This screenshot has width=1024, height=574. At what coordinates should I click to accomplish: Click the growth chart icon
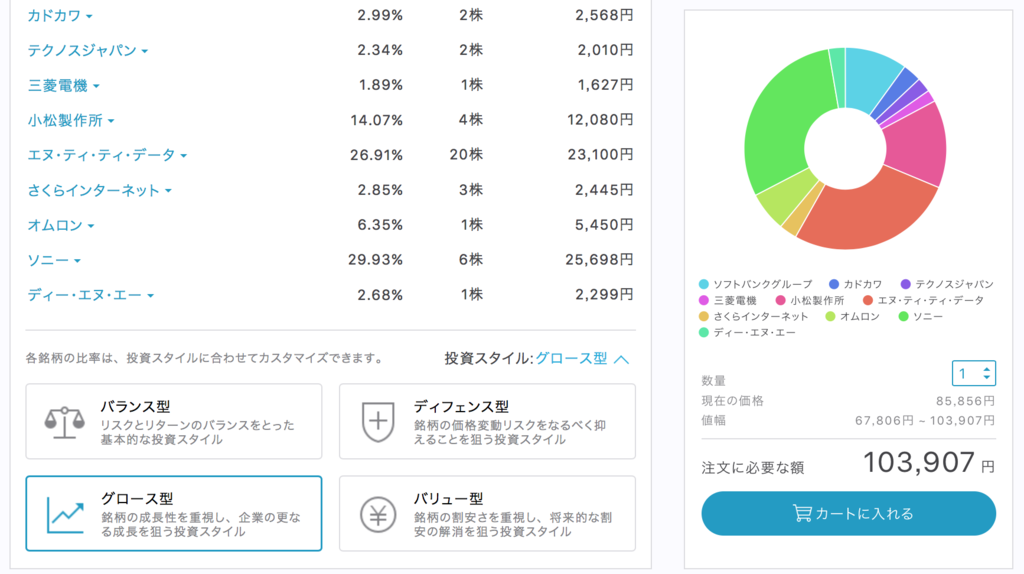tap(65, 515)
